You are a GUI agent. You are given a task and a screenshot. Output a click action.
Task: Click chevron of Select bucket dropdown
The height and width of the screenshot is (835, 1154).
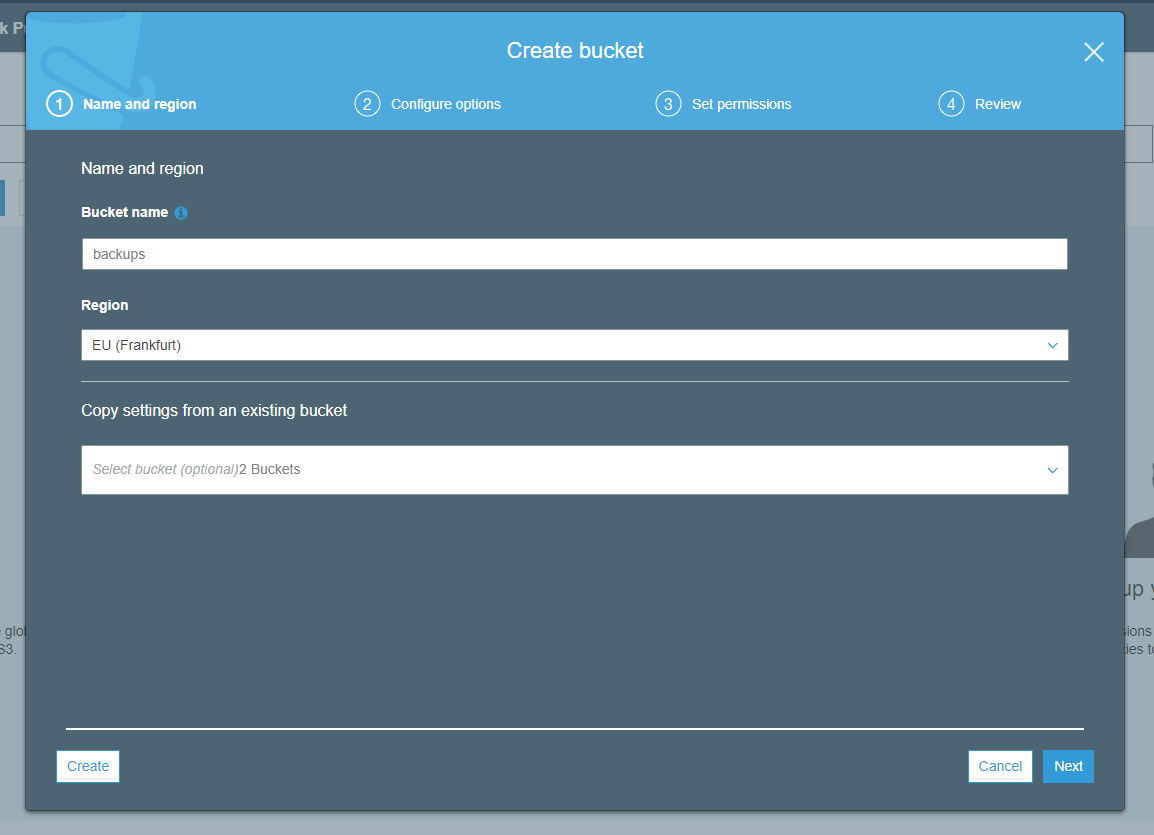click(x=1052, y=470)
